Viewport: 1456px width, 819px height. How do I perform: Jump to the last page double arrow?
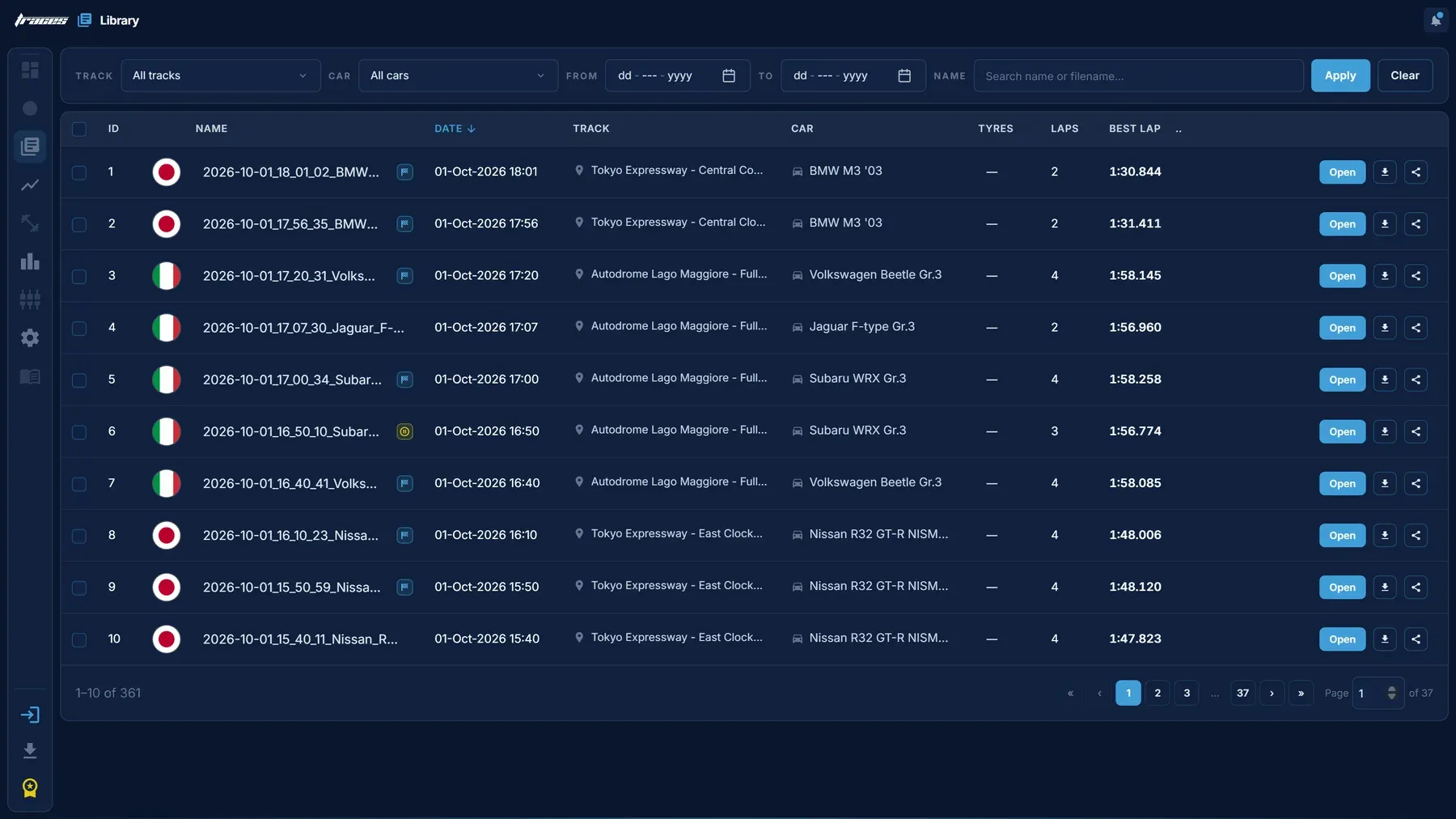(1301, 694)
